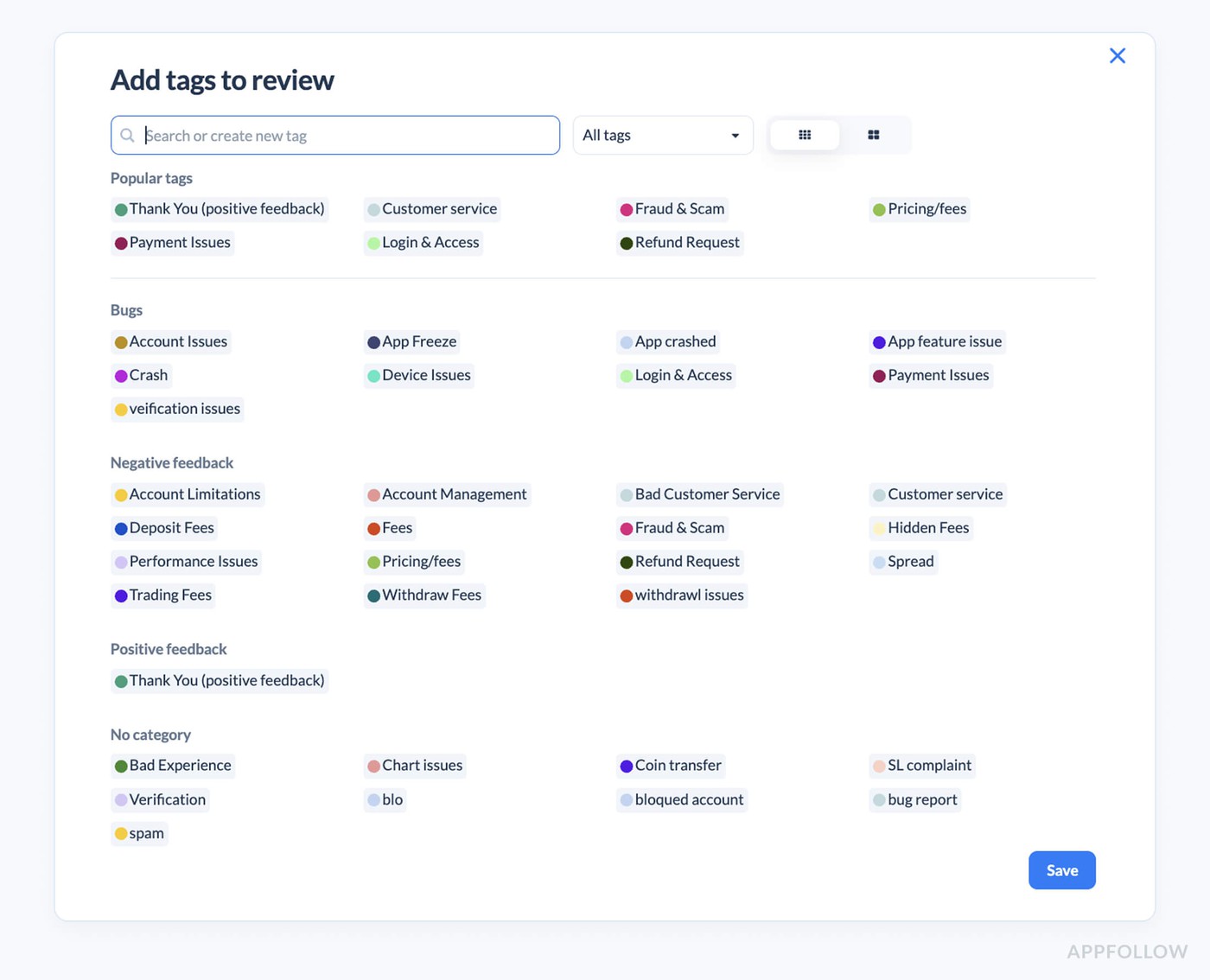
Task: Add the Account Limitations tag
Action: pos(188,494)
